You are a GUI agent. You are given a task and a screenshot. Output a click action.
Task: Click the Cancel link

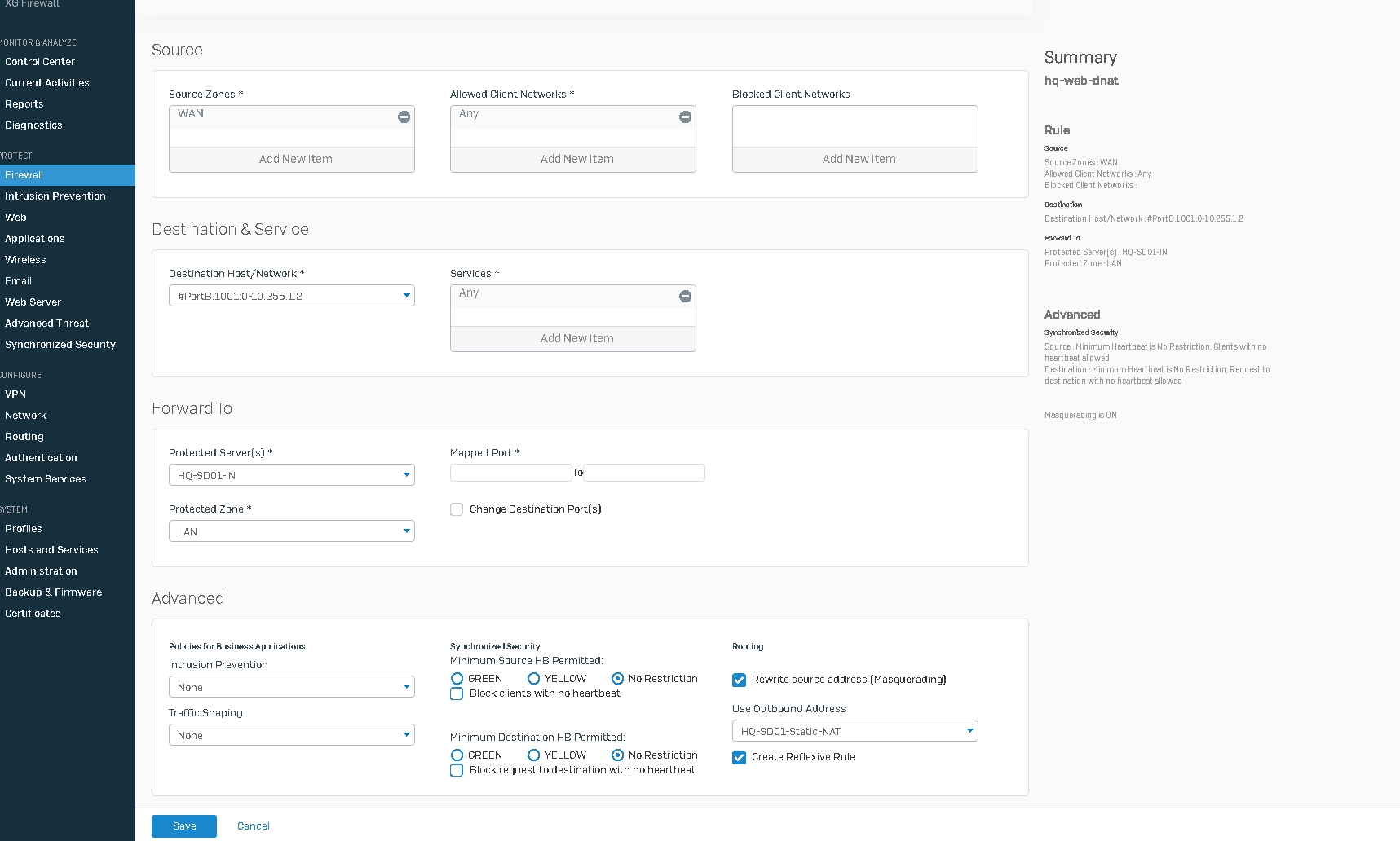[254, 826]
